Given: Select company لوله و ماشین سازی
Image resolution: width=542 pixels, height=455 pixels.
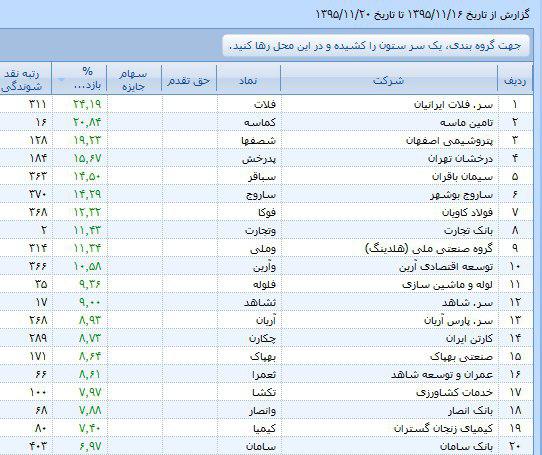Looking at the screenshot, I should click(447, 284).
